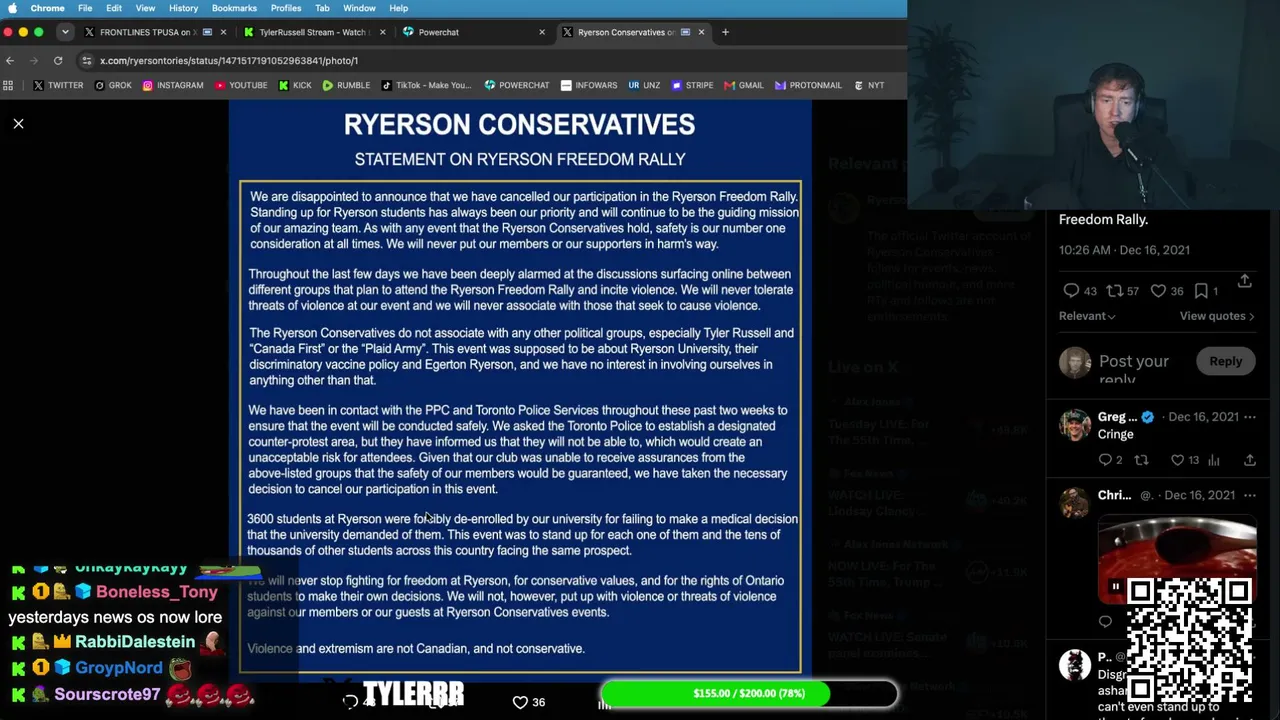Pause the GIF in Chri... reply
This screenshot has width=1280, height=720.
[1115, 587]
